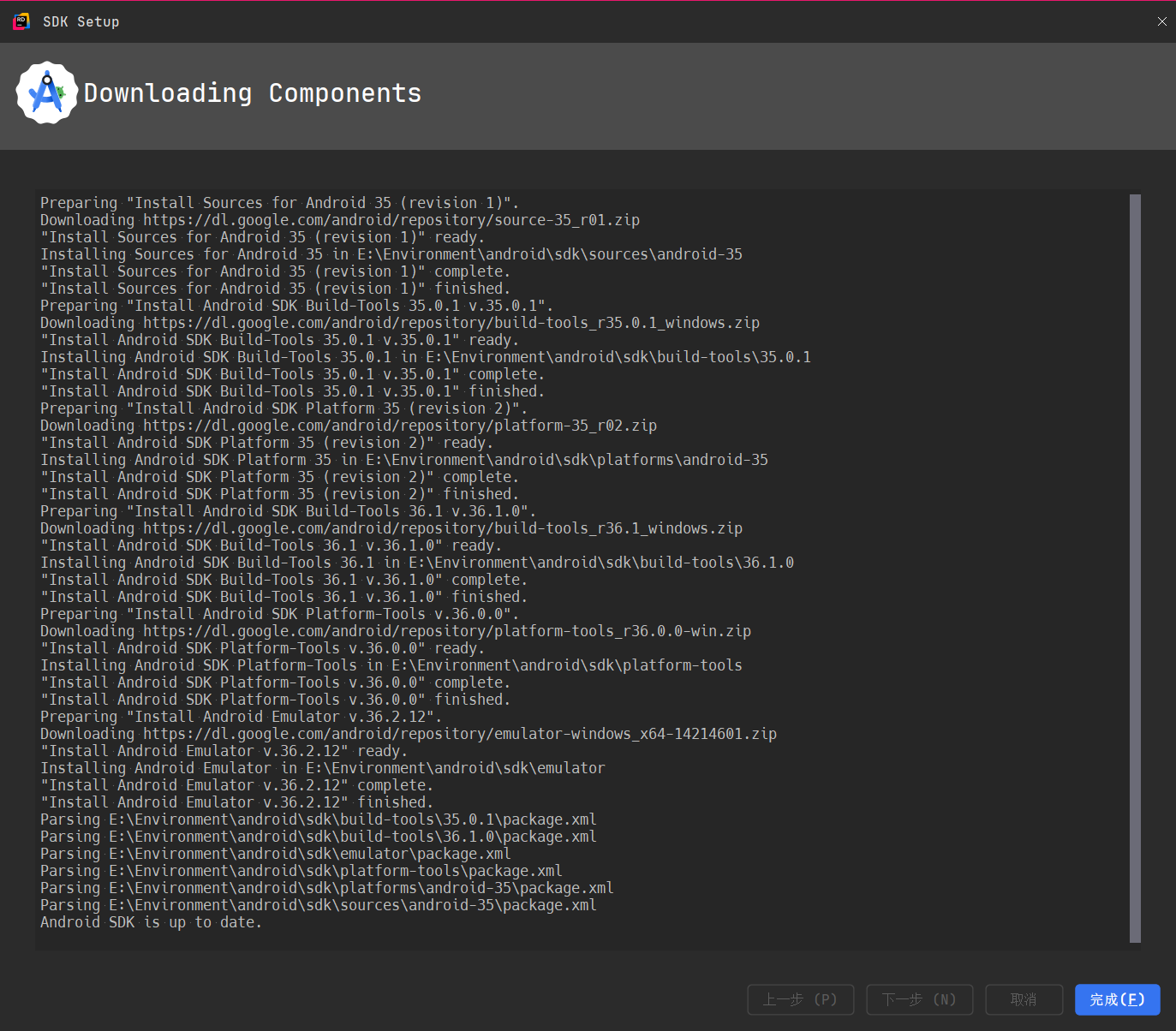This screenshot has width=1176, height=1031.
Task: Click the first Preparing Install Sources log line
Action: pyautogui.click(x=279, y=203)
